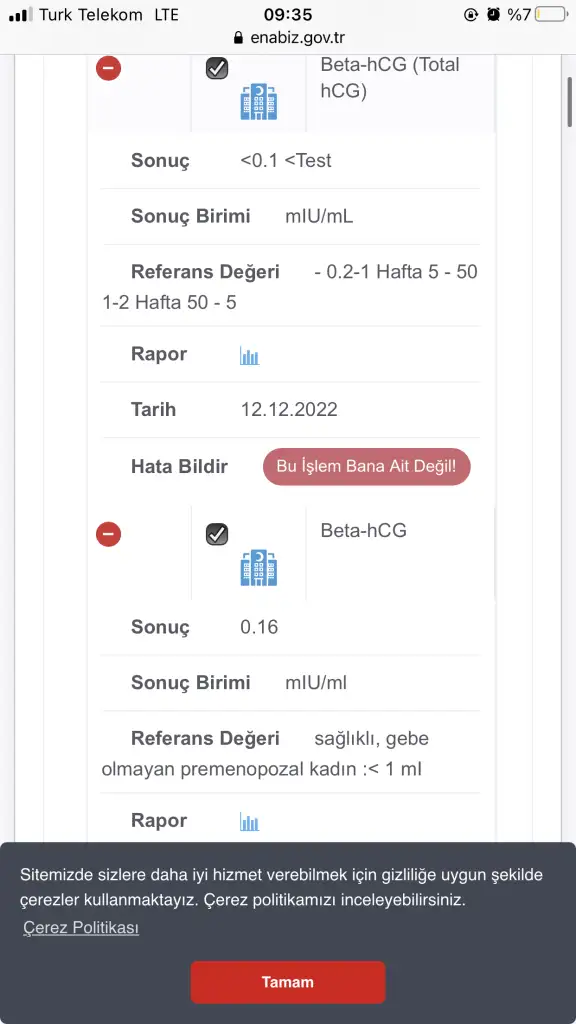Collapse the second Beta-hCG row

[108, 534]
